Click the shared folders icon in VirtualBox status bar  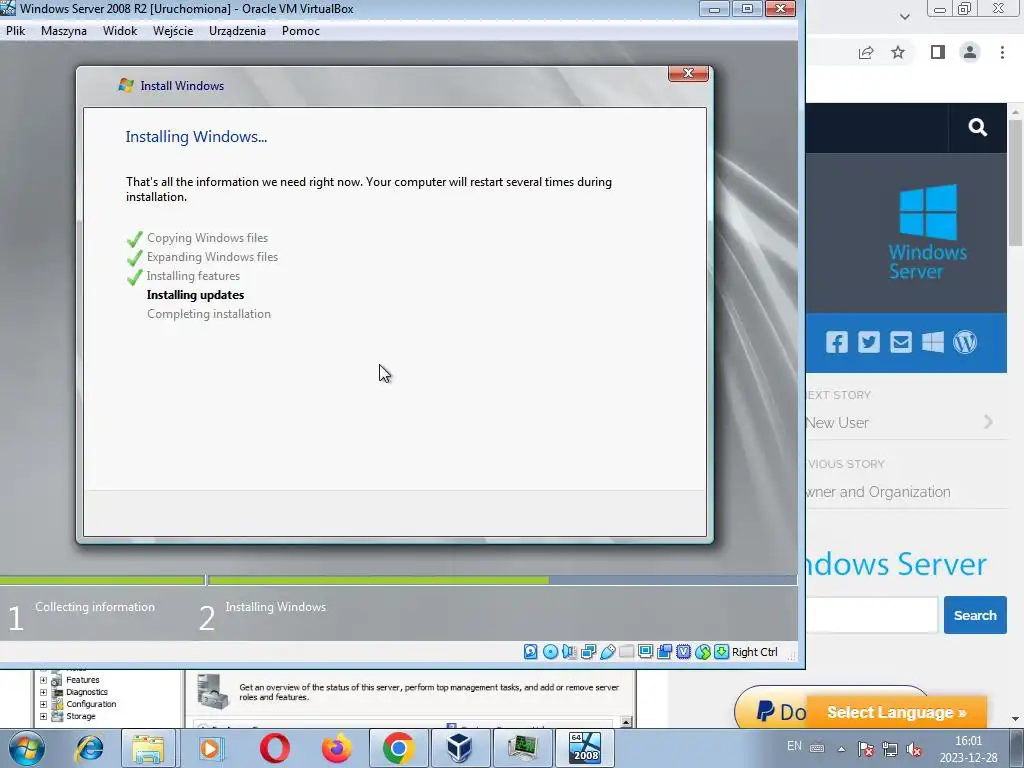coord(626,651)
